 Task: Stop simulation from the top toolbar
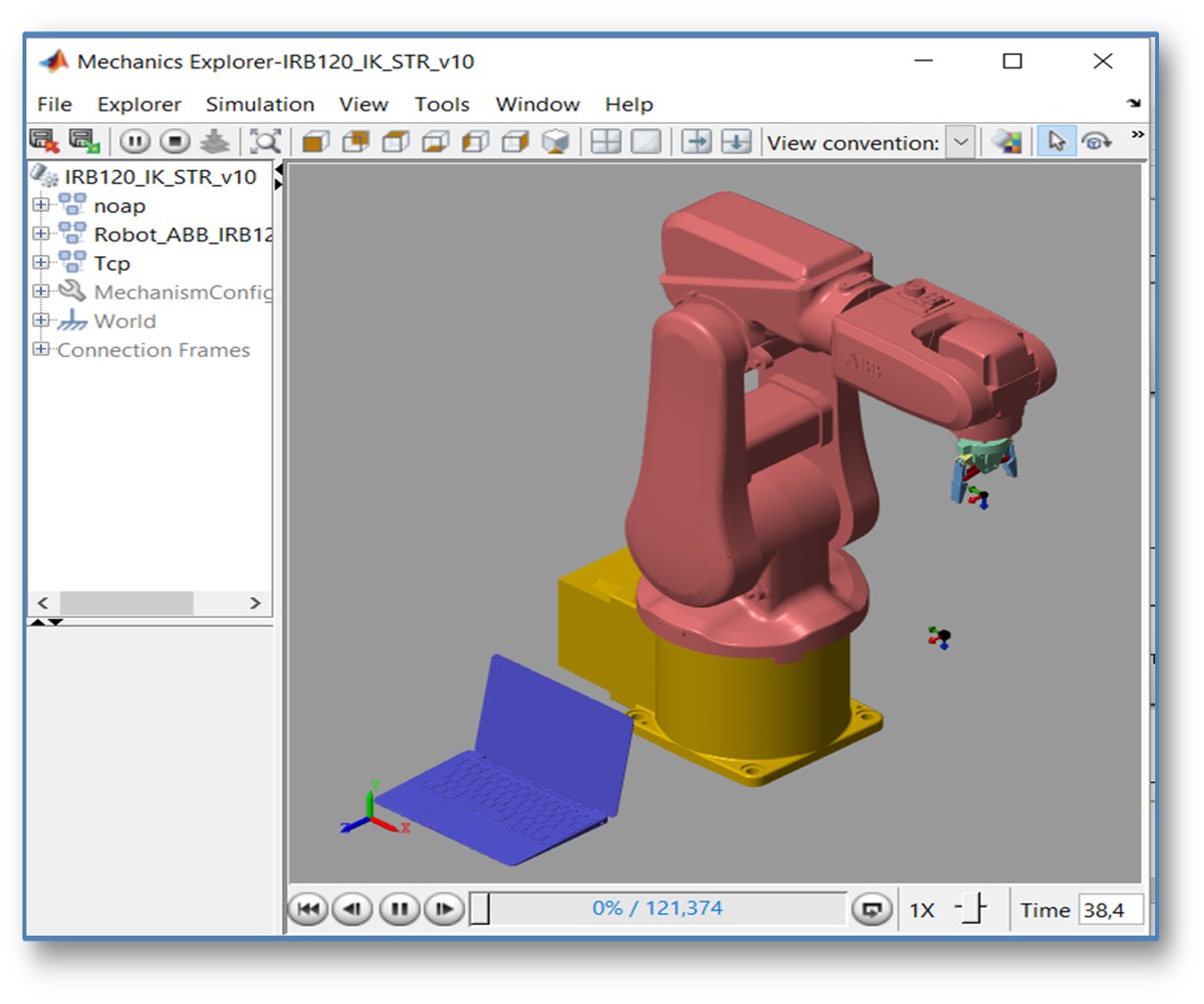(x=175, y=142)
